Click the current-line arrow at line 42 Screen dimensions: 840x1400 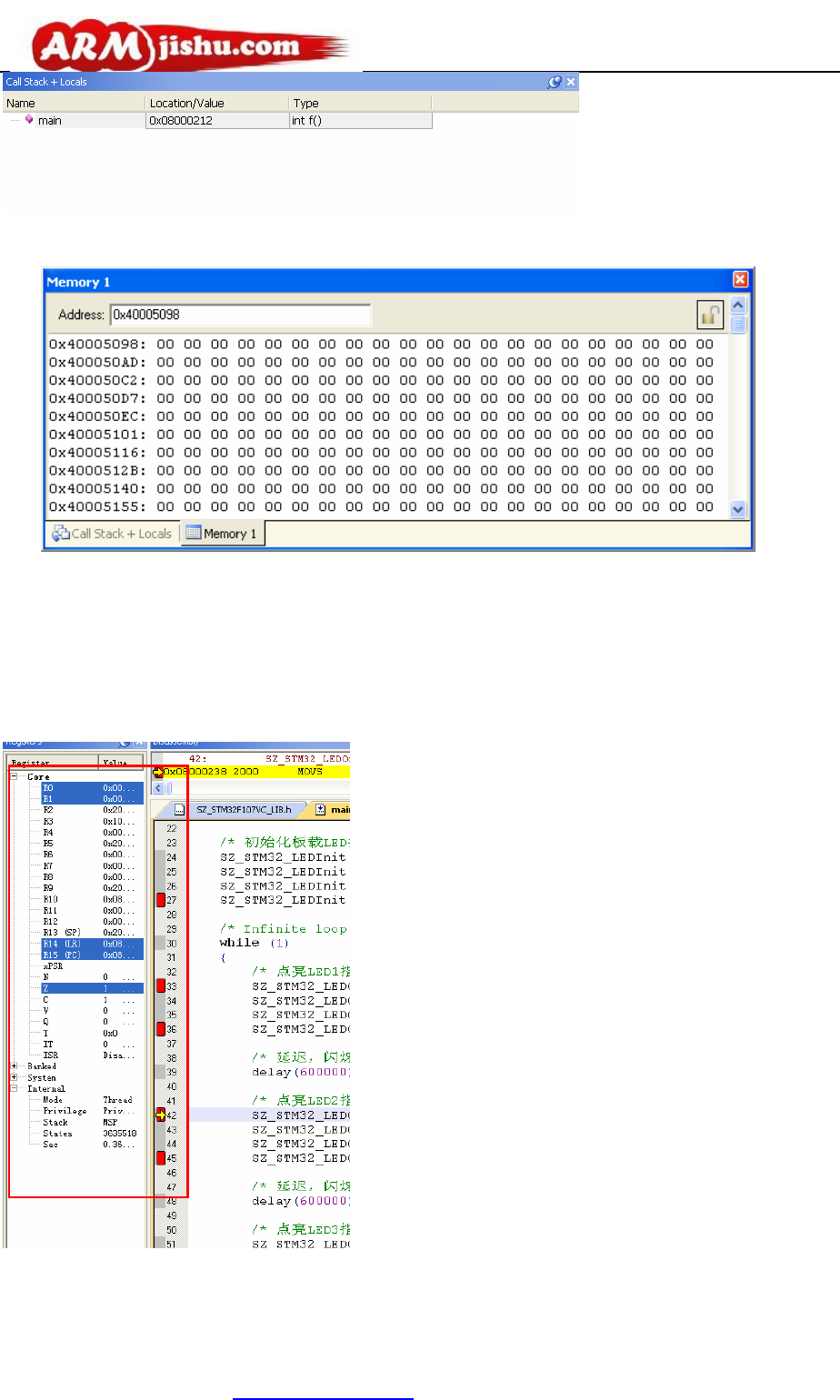tap(161, 1115)
